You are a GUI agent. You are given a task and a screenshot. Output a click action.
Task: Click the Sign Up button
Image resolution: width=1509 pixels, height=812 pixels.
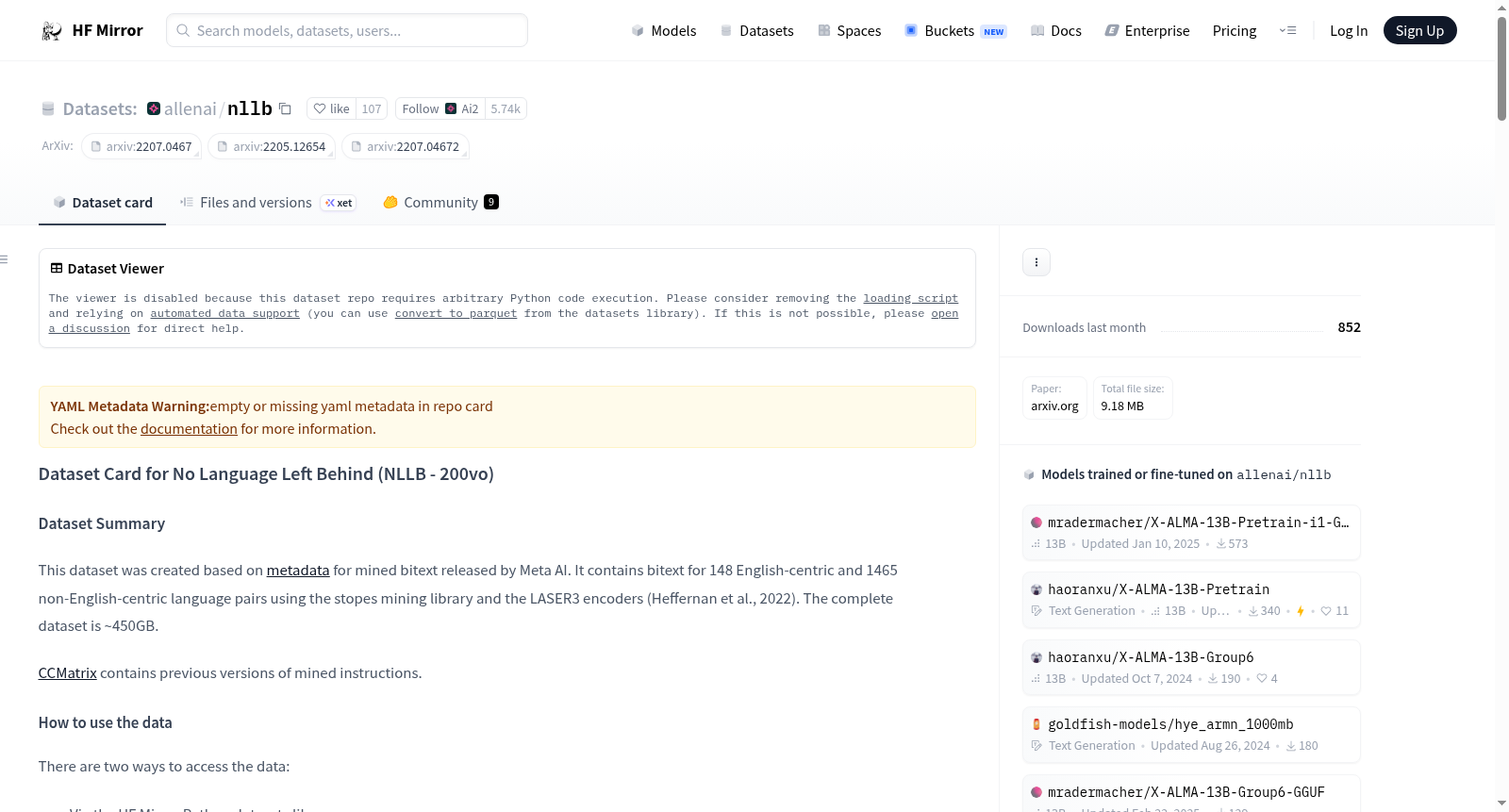click(1419, 31)
